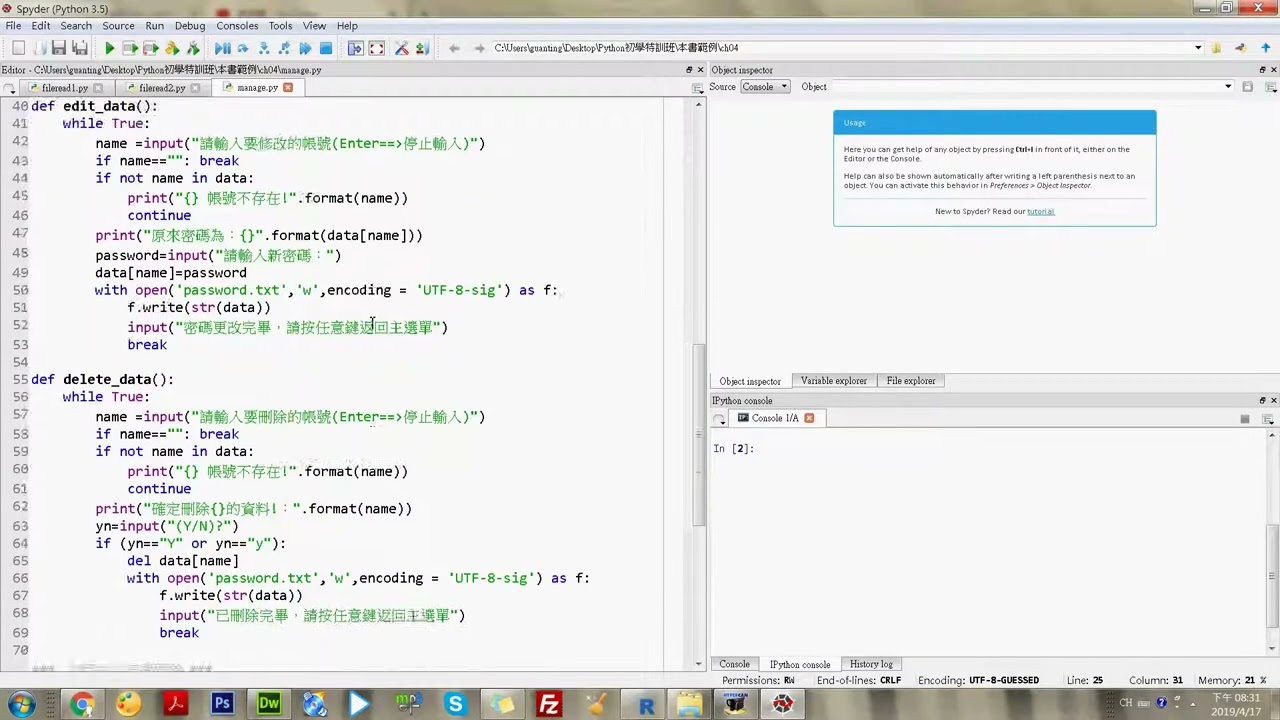This screenshot has width=1280, height=720.
Task: Start debugging the file
Action: pos(222,48)
